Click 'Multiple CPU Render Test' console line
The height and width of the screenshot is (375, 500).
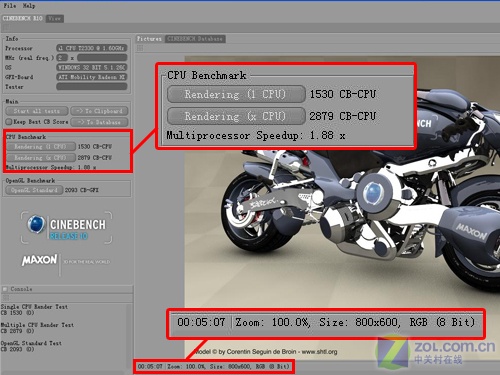click(37, 325)
